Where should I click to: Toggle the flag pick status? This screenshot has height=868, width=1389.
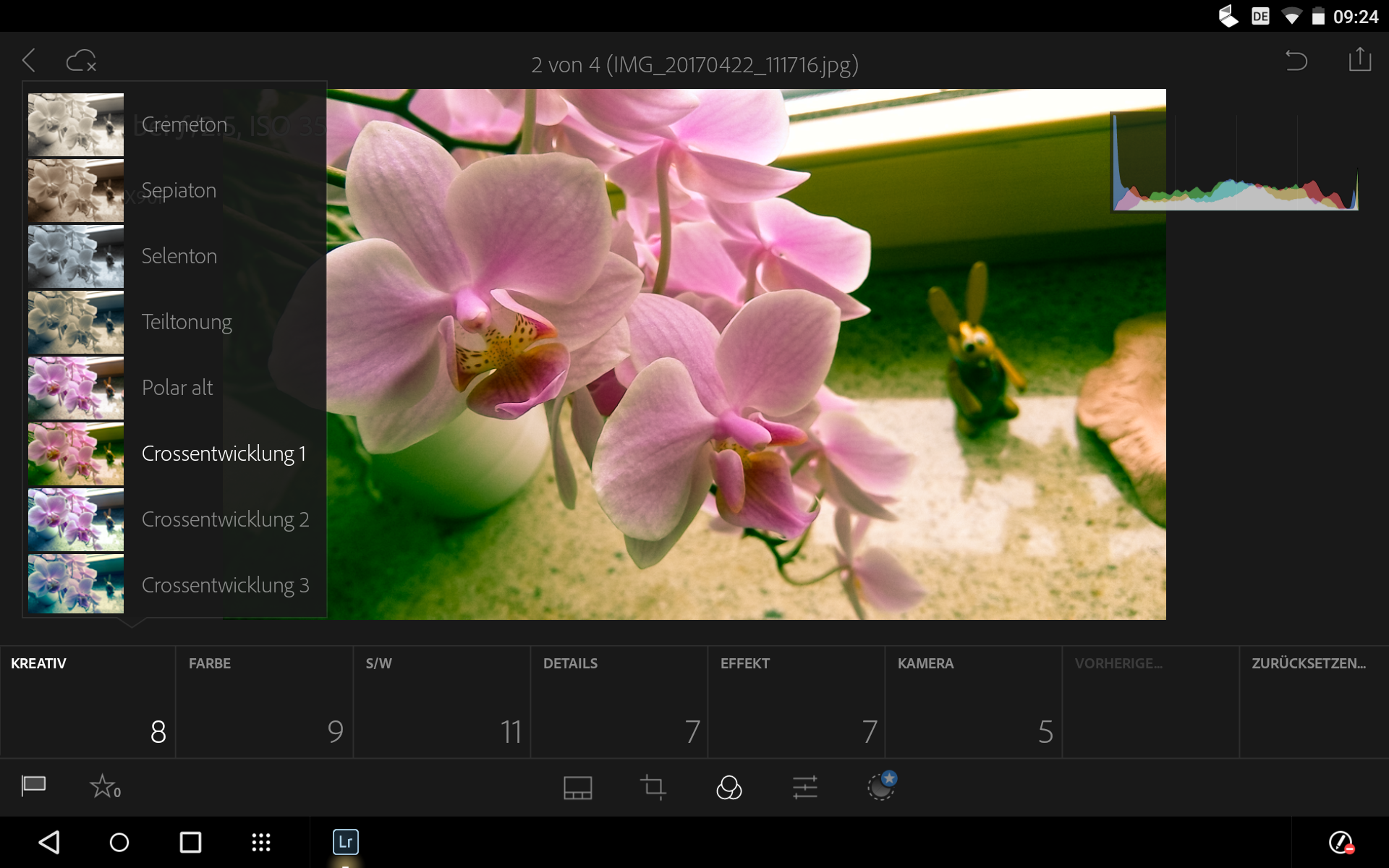coord(33,786)
